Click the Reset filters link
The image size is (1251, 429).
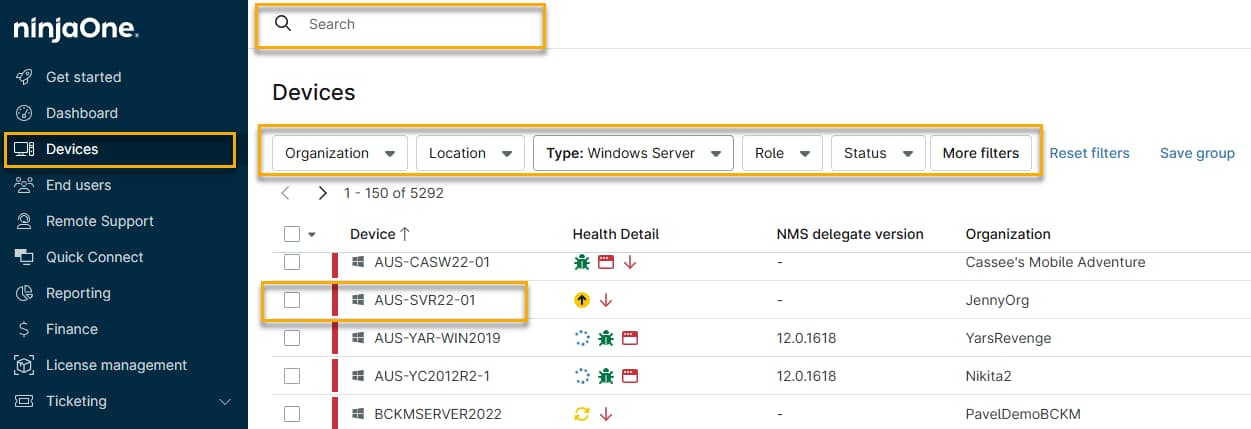click(x=1089, y=153)
